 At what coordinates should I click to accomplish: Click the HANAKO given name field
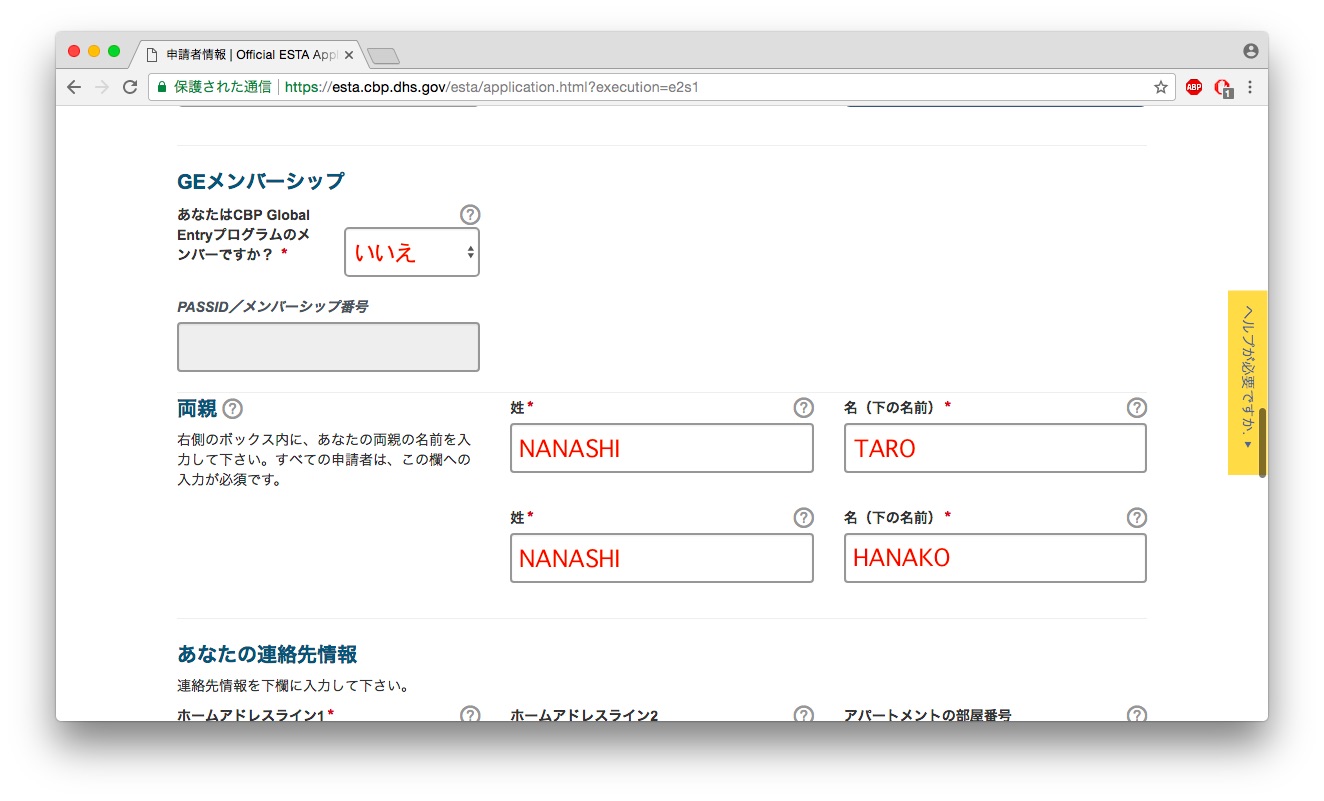pyautogui.click(x=995, y=558)
